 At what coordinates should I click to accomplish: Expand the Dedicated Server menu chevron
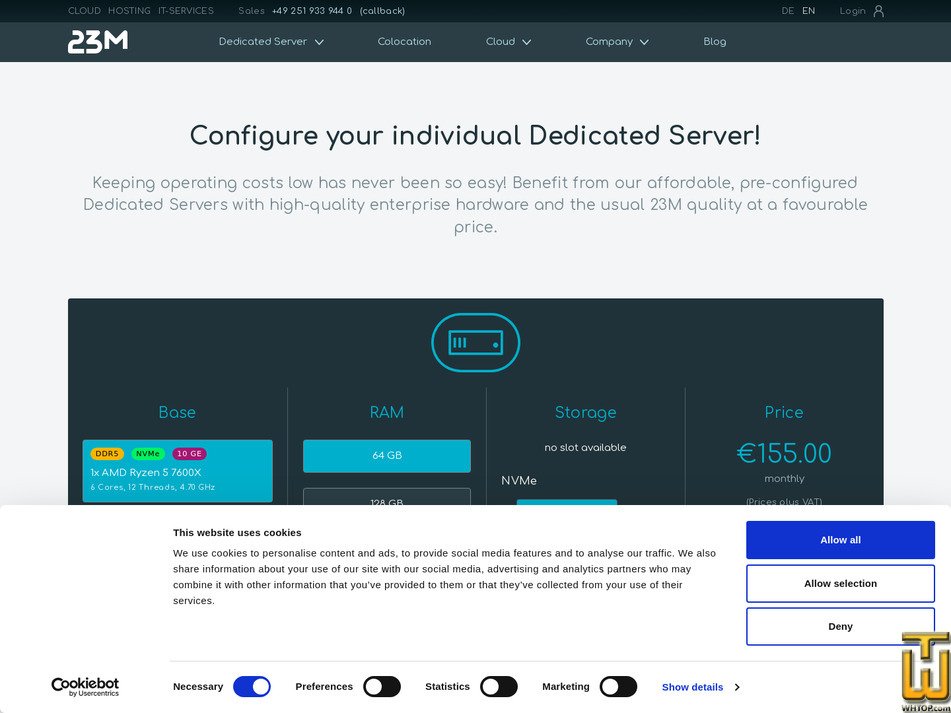pyautogui.click(x=319, y=42)
